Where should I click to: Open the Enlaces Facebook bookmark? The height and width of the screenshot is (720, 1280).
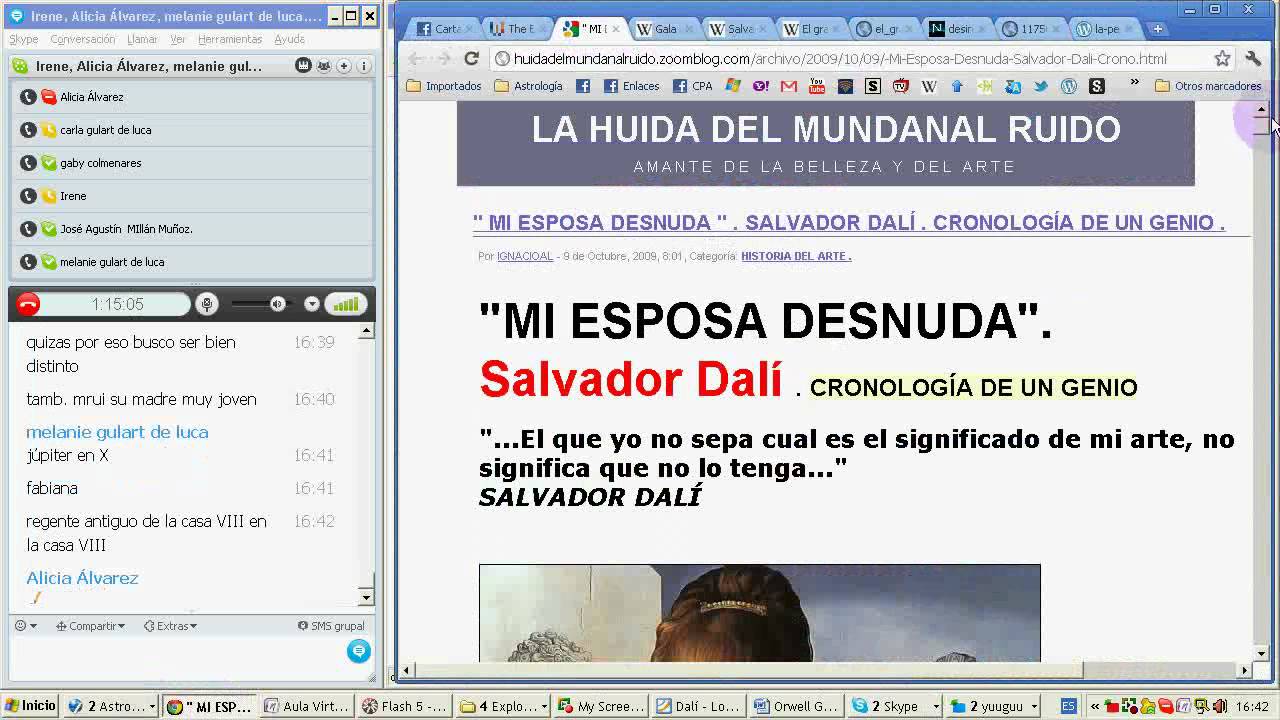[631, 86]
